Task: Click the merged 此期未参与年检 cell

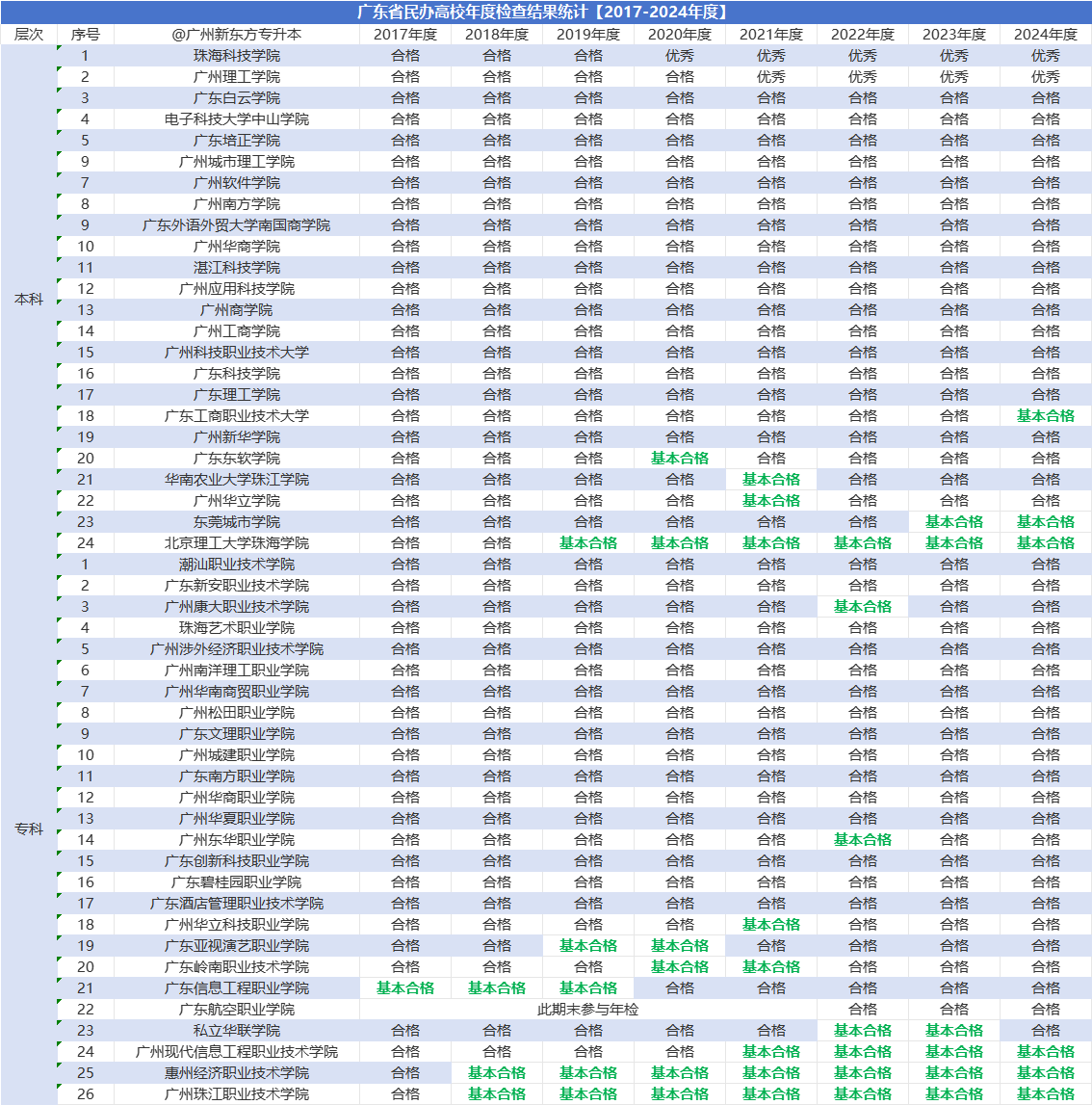Action: 587,1009
